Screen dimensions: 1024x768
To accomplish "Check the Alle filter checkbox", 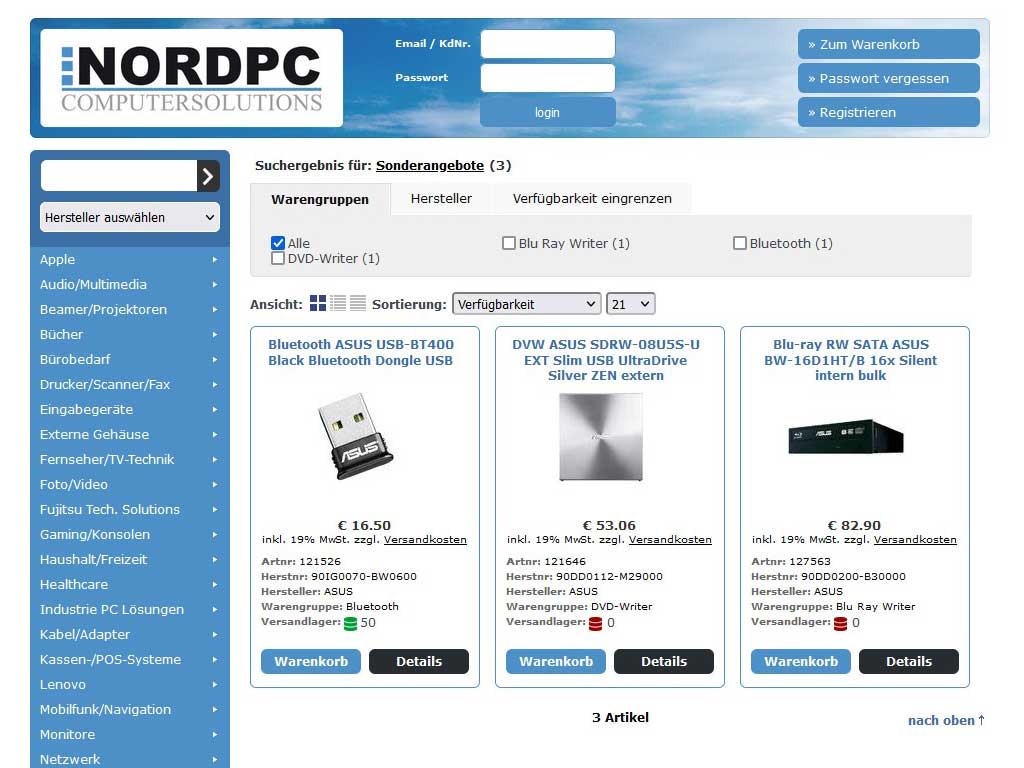I will tap(278, 243).
